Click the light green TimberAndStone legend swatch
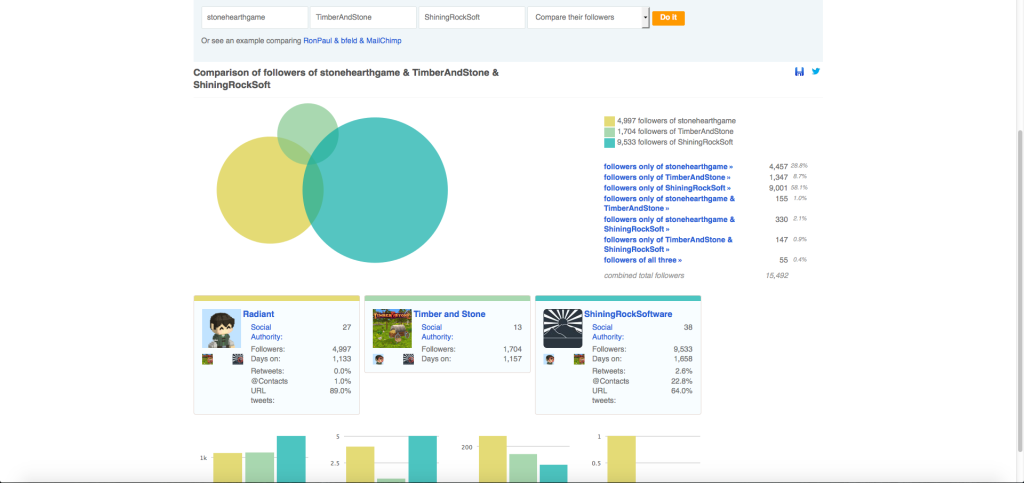1024x483 pixels. [609, 132]
